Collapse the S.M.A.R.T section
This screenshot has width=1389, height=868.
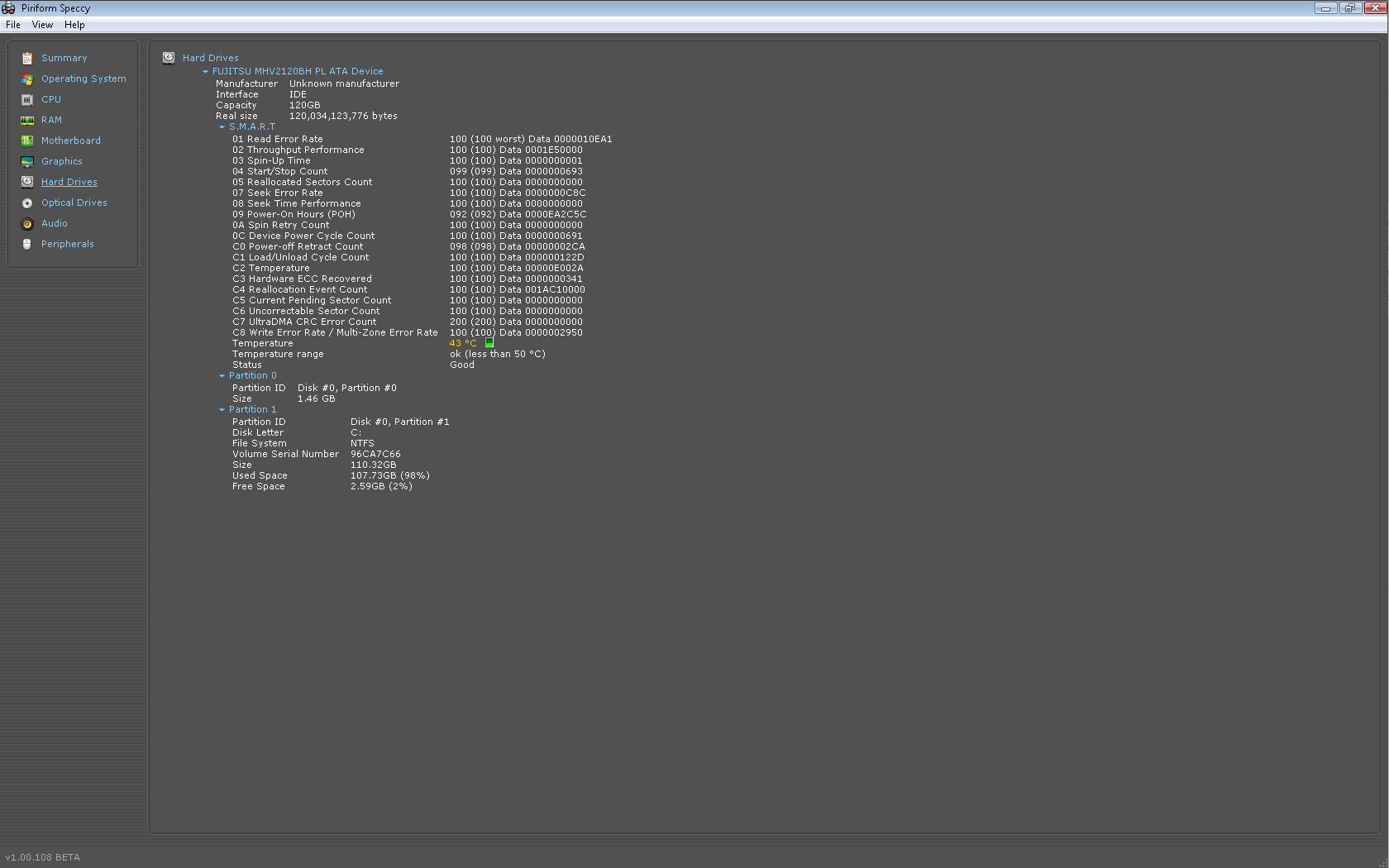[x=222, y=127]
